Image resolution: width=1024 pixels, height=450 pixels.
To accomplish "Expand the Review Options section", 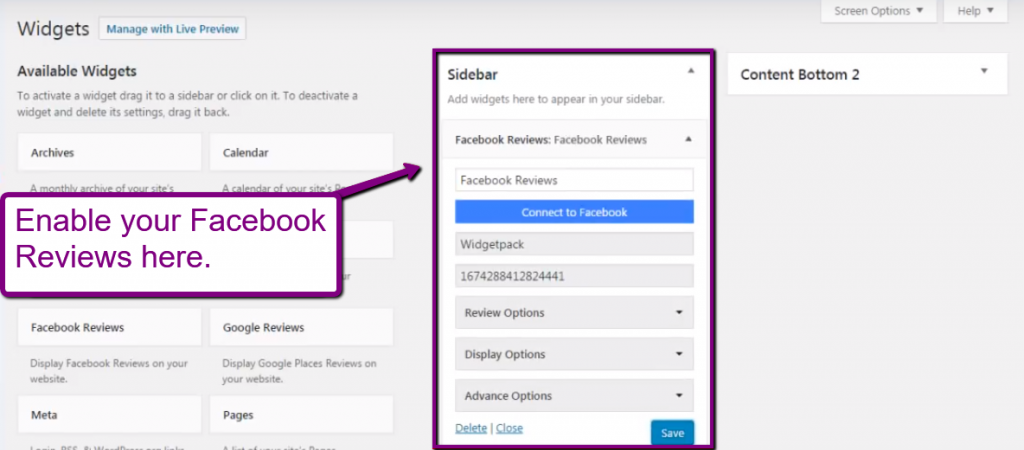I will pyautogui.click(x=574, y=313).
